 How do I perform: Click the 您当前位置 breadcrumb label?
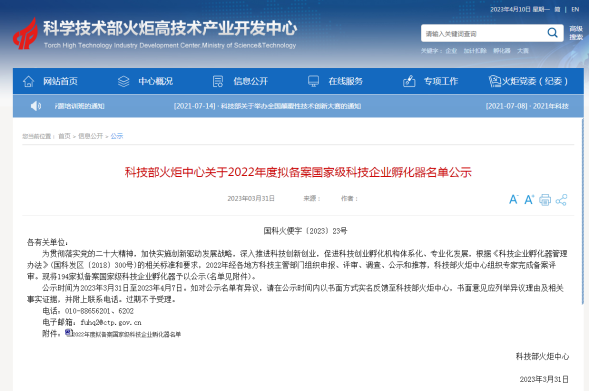pos(38,136)
